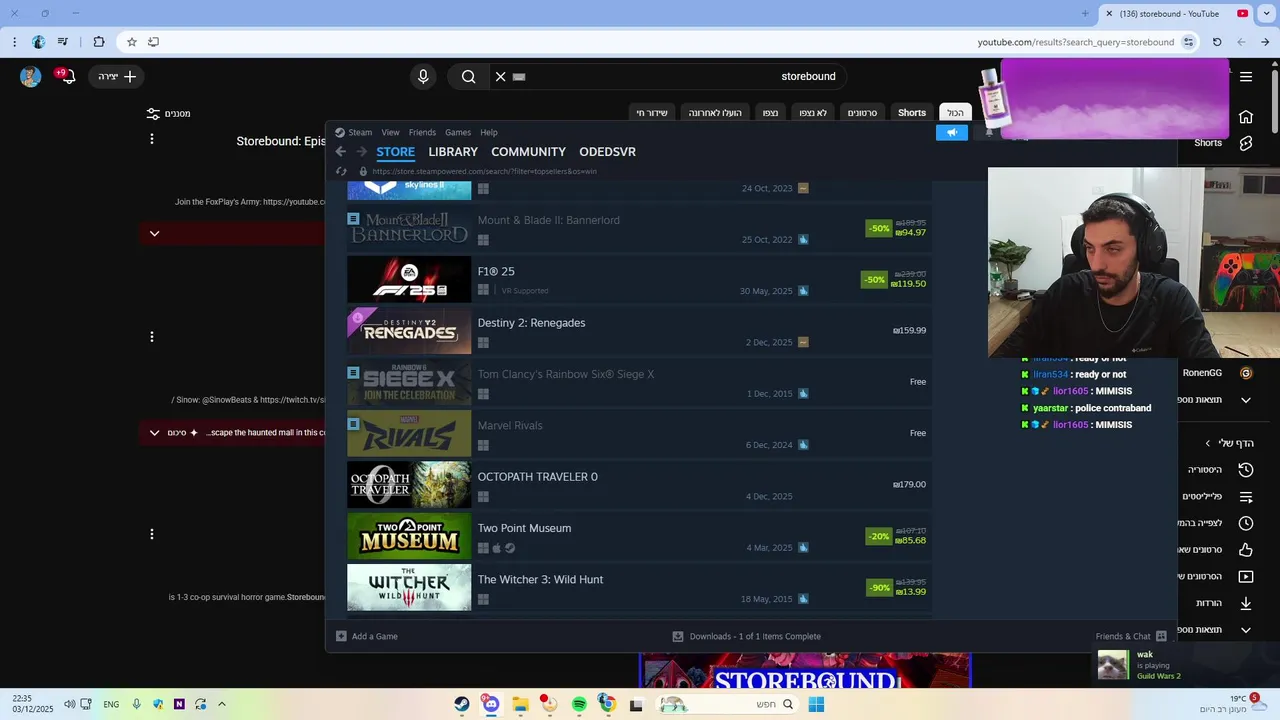Open the Help menu in Steam
Image resolution: width=1280 pixels, height=720 pixels.
point(489,132)
